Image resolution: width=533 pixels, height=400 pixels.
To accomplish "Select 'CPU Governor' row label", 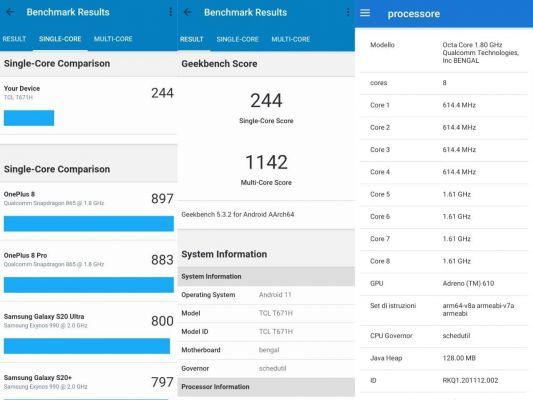I will point(391,335).
